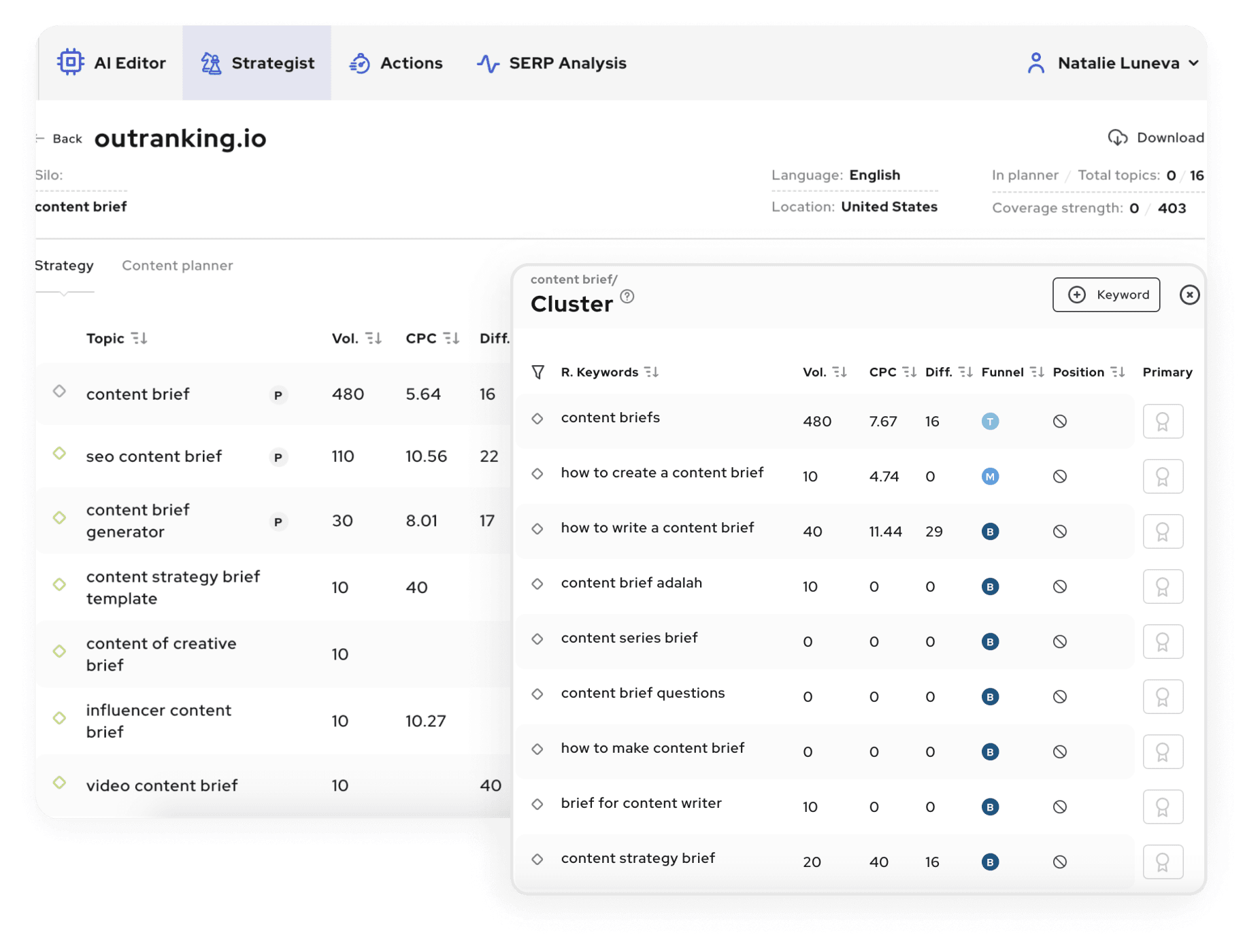Click the Download icon for outranking.io

tap(1118, 137)
